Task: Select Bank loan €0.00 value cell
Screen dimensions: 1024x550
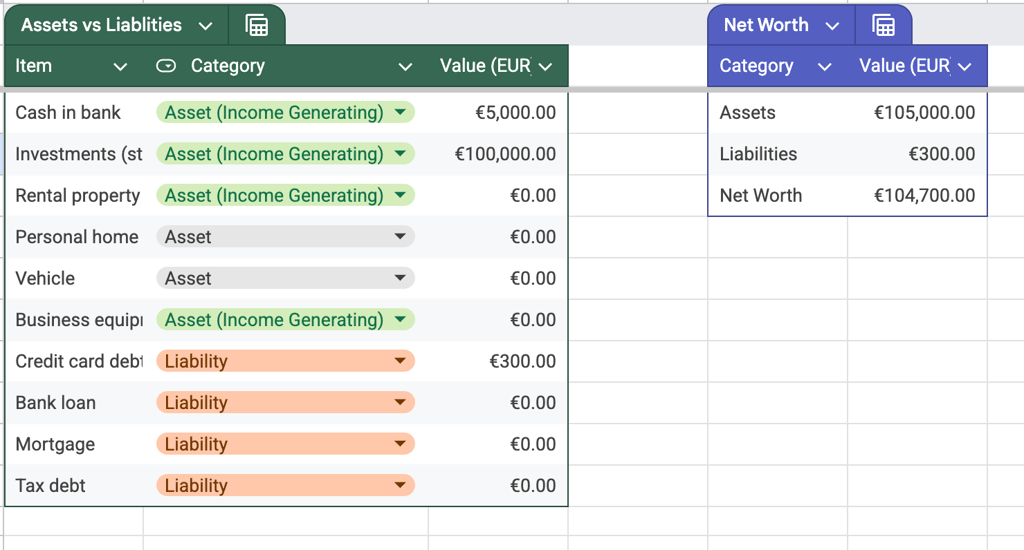Action: point(498,402)
